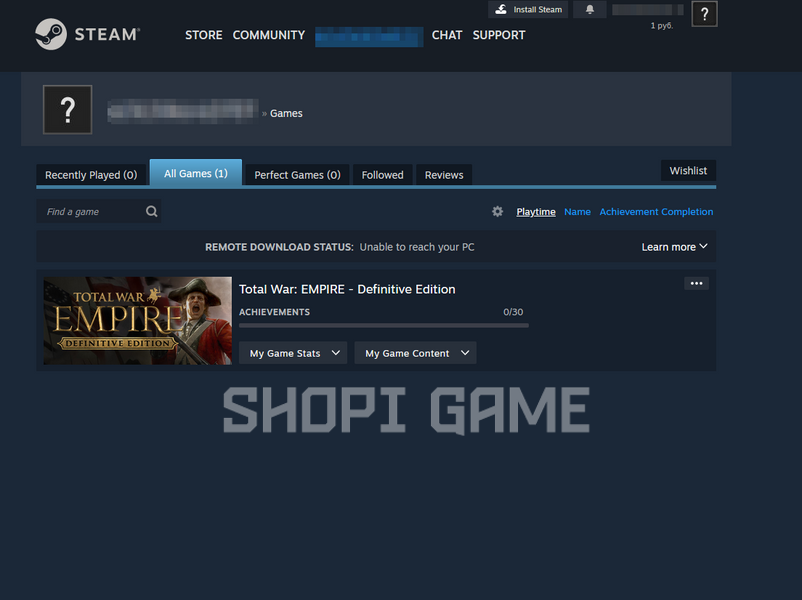The height and width of the screenshot is (600, 802).
Task: Open the three-dots game options menu
Action: pos(696,283)
